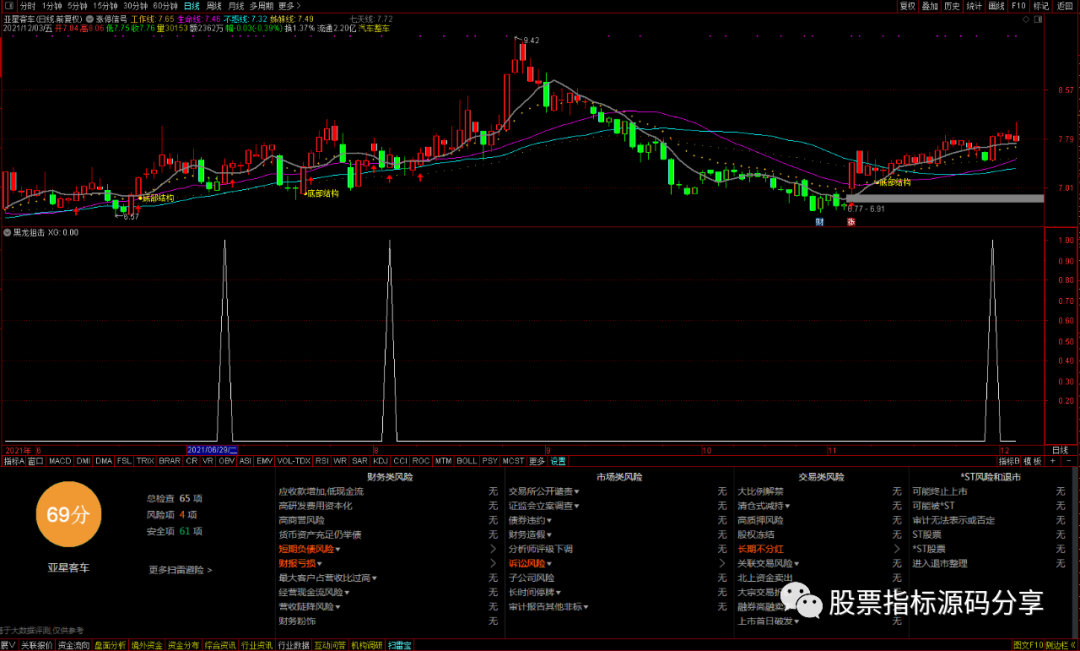Click the 9.42 high price marker
This screenshot has height=651, width=1080.
pos(530,40)
